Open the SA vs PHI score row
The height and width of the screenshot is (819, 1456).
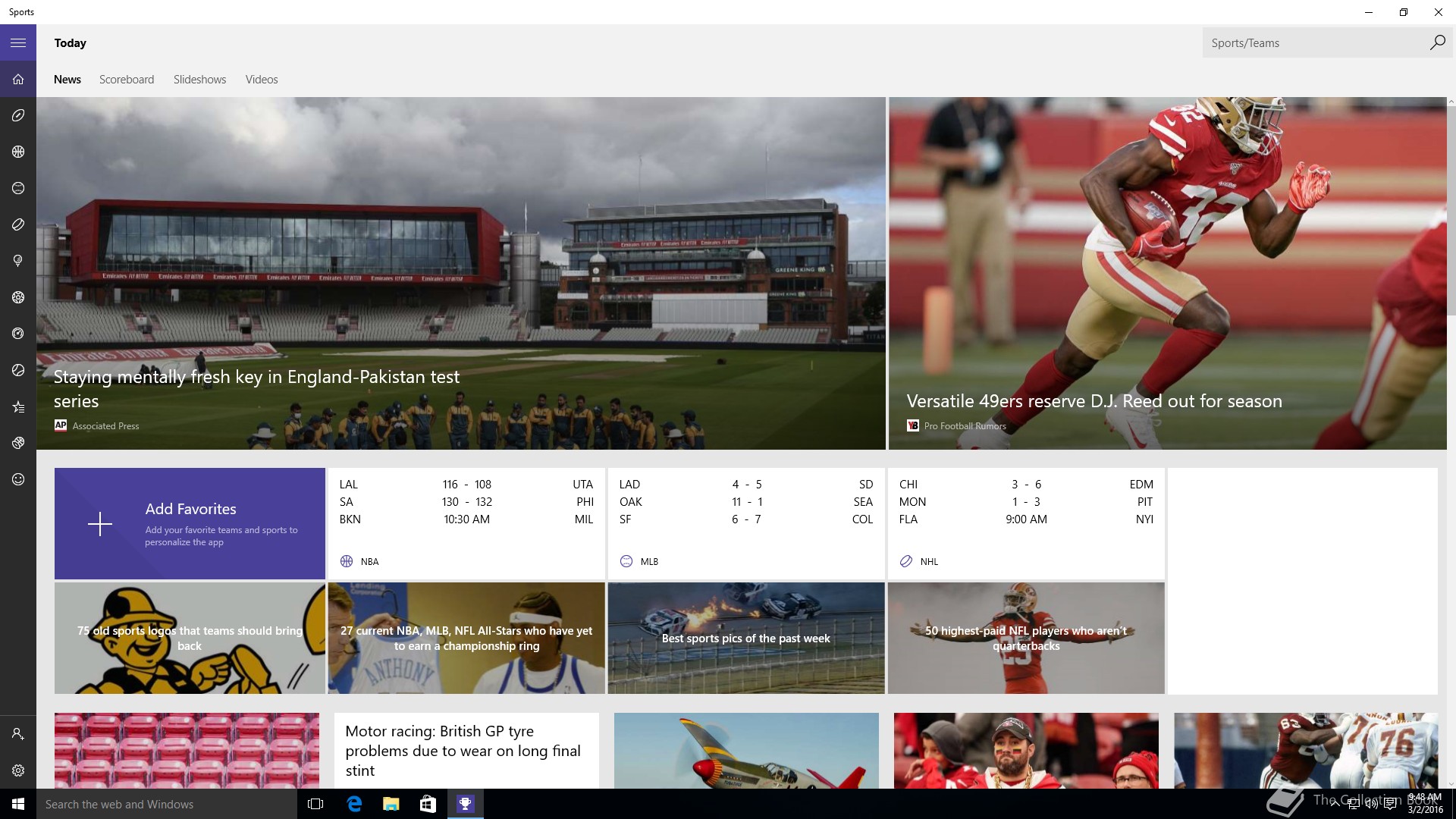(466, 501)
